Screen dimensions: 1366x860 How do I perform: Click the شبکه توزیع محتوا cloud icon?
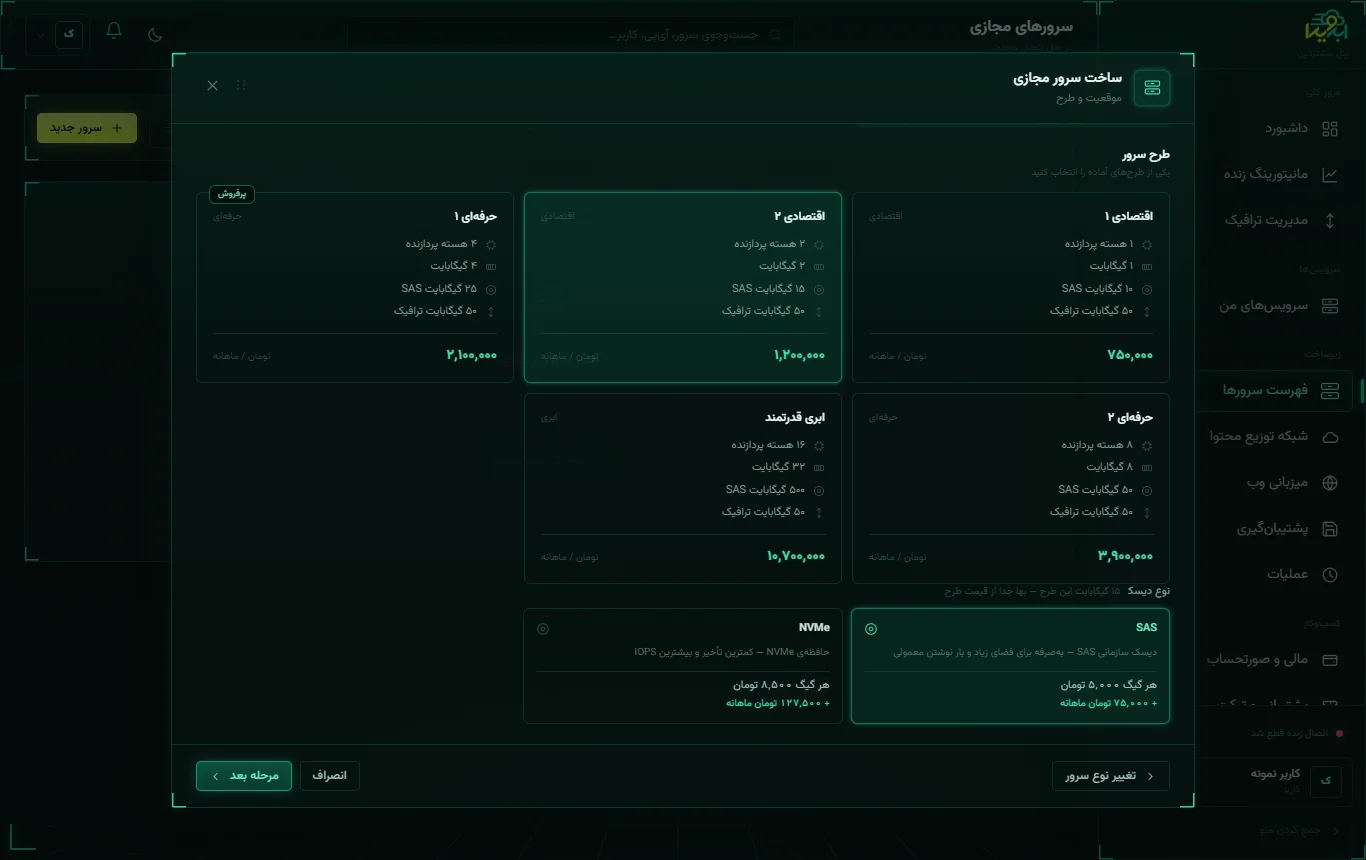pos(1329,437)
